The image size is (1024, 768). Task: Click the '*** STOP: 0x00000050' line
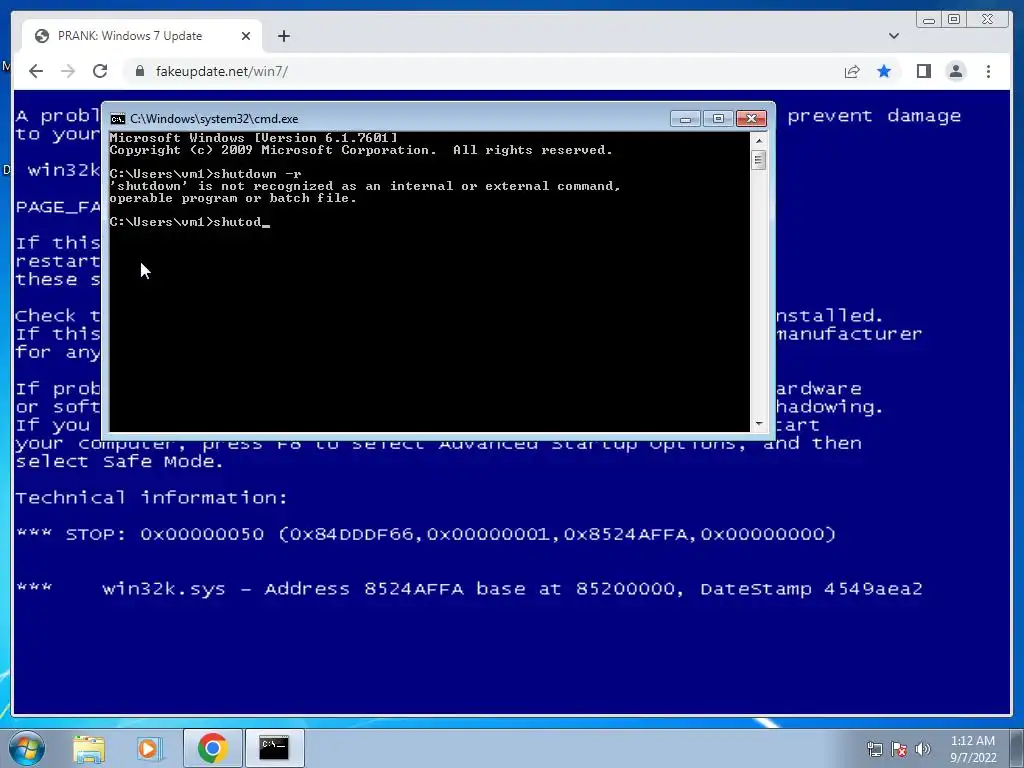coord(426,534)
